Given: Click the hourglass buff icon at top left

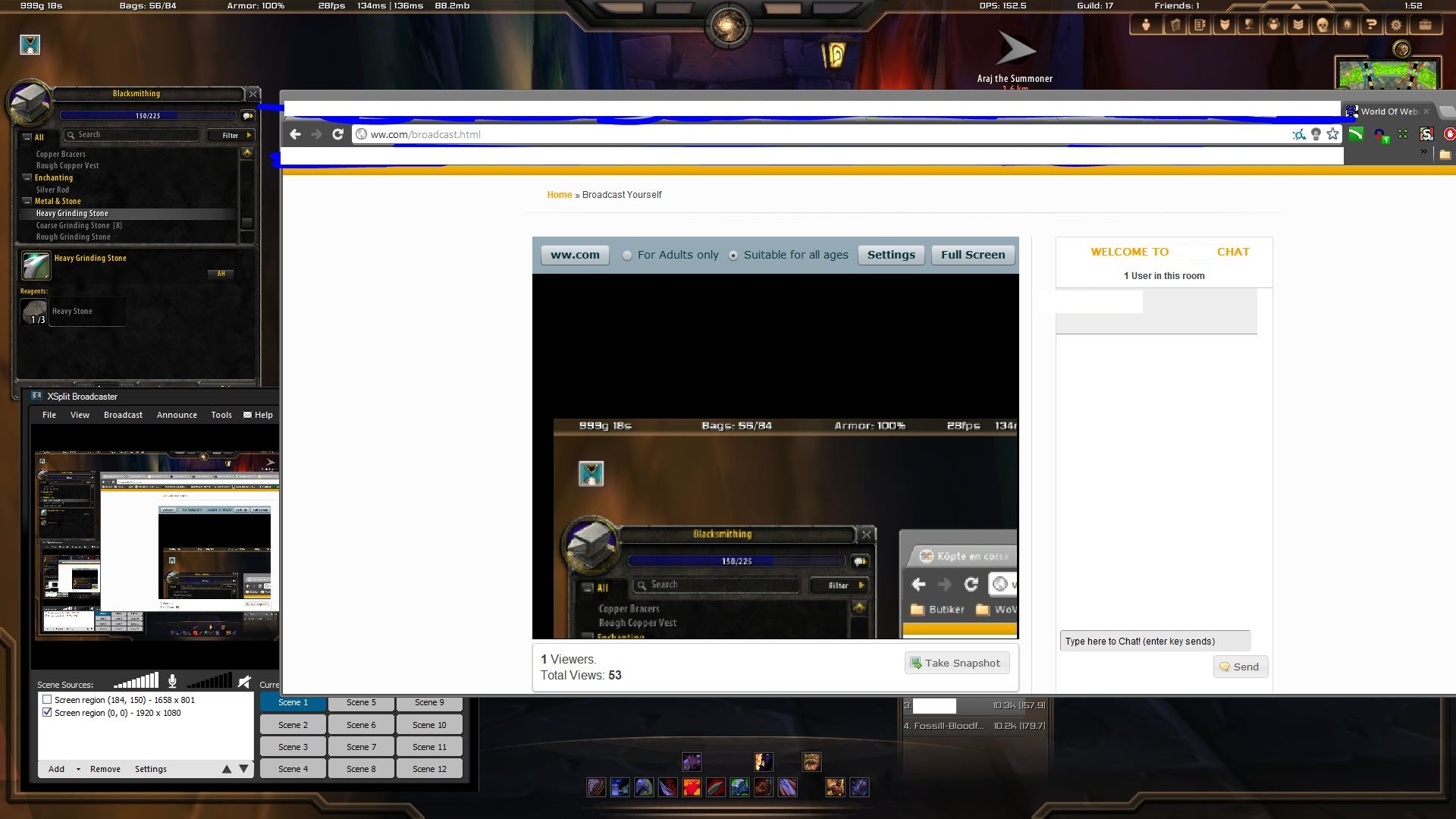Looking at the screenshot, I should click(x=30, y=45).
